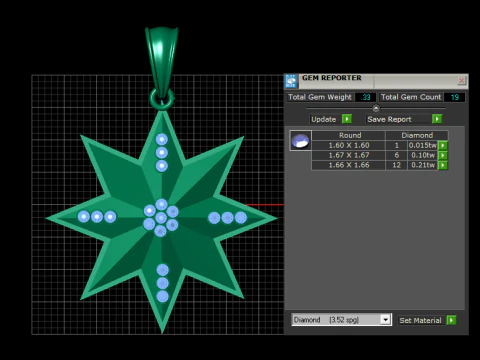
Task: Click the quantity cell showing 12
Action: (x=396, y=165)
